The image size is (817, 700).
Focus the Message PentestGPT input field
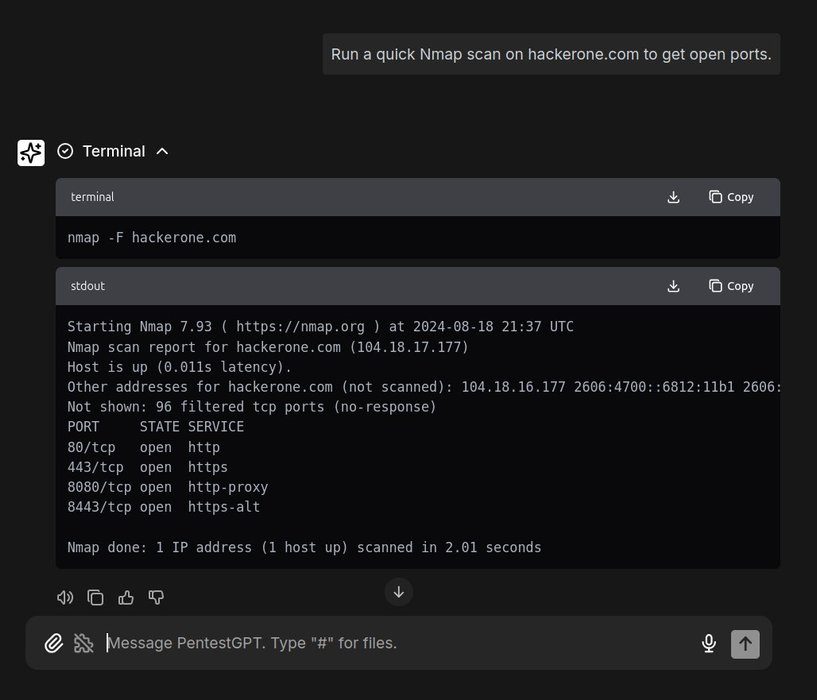(400, 643)
